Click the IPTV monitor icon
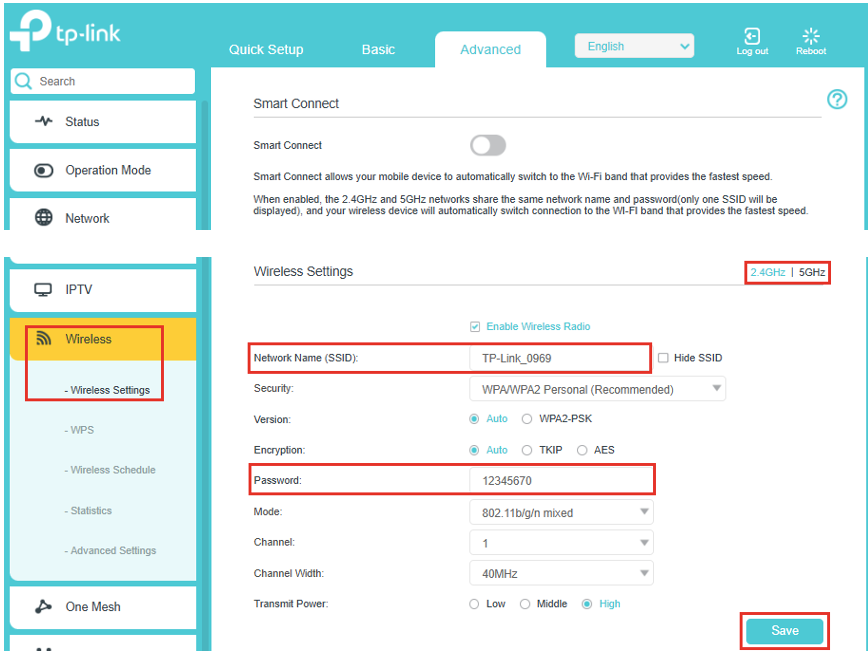Viewport: 868px width, 654px height. click(43, 290)
